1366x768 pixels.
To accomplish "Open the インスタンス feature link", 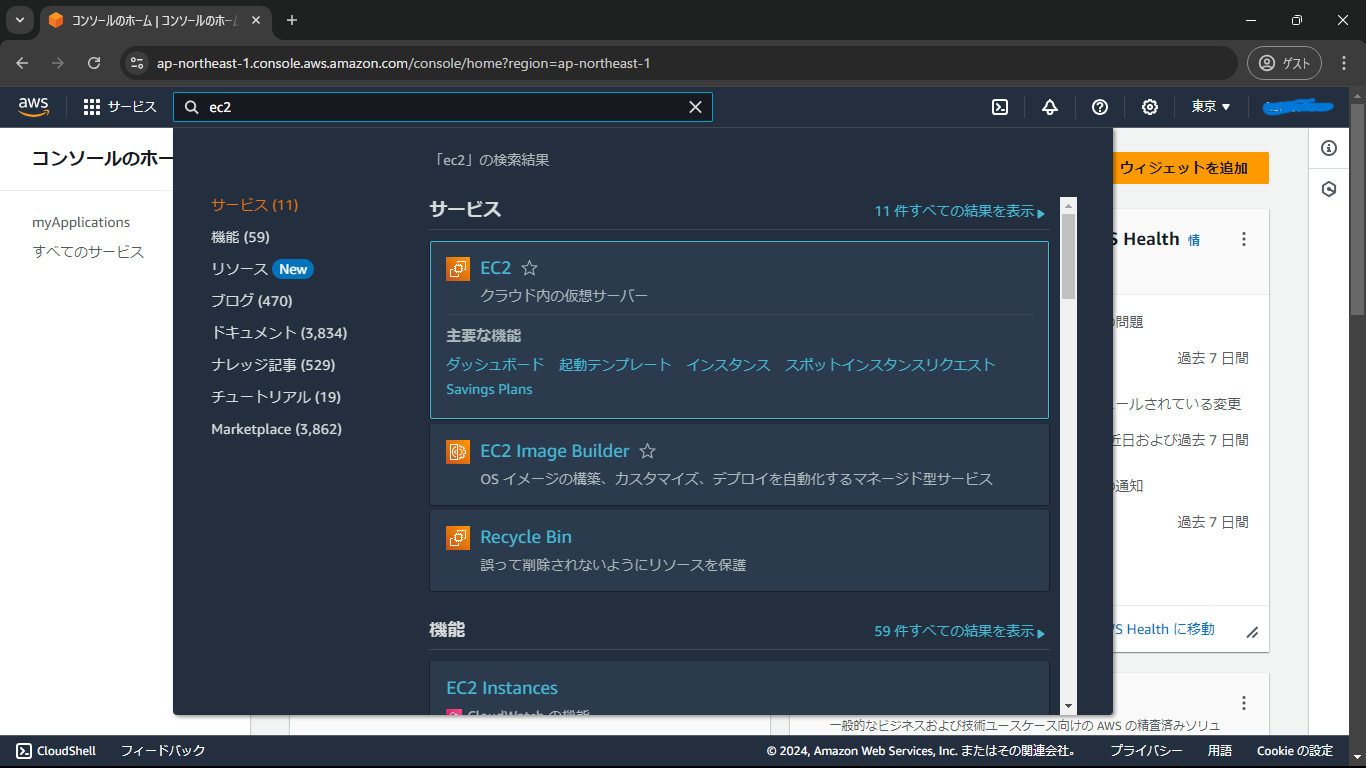I will pyautogui.click(x=728, y=364).
